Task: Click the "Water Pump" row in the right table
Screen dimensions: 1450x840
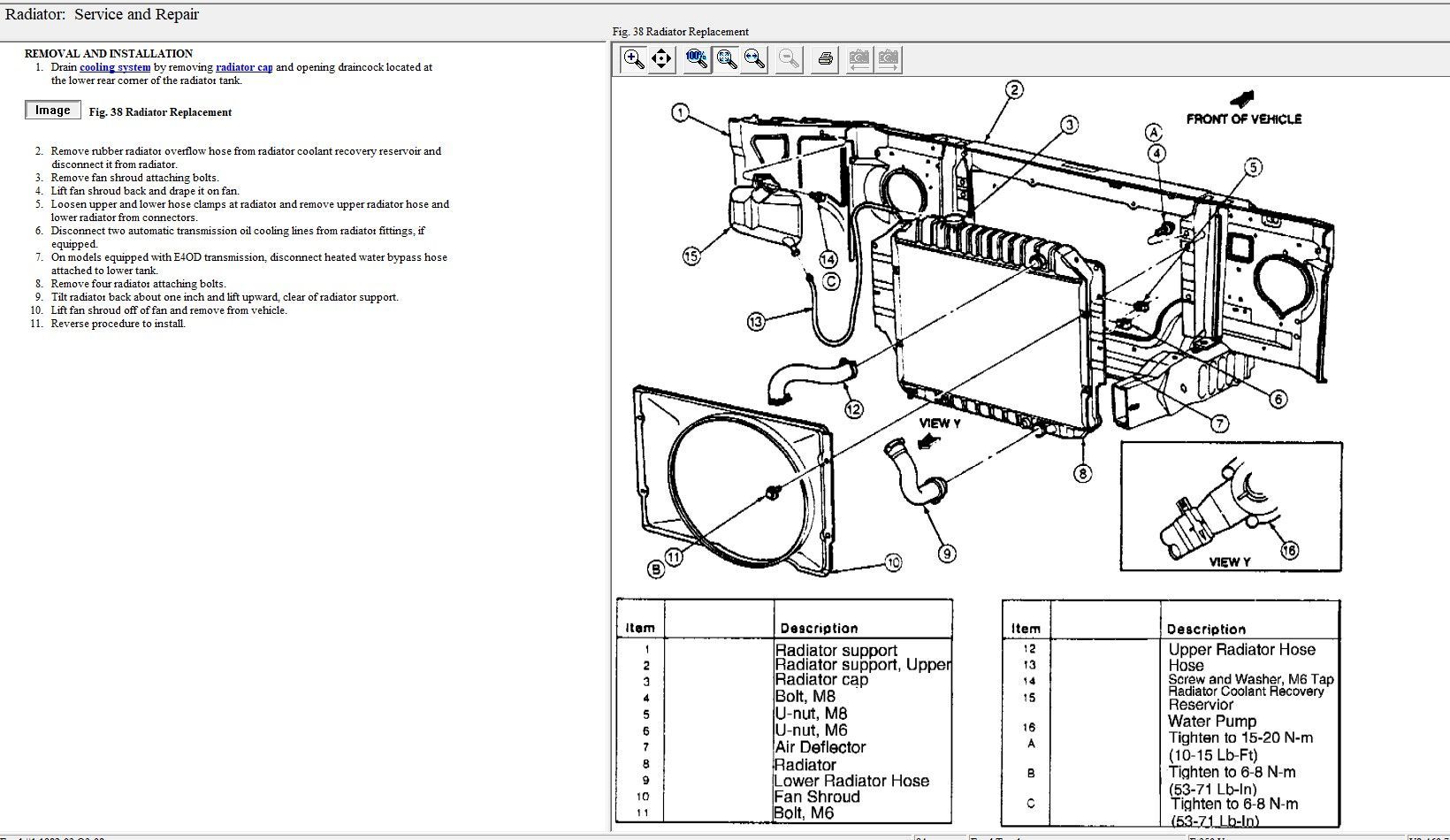Action: (x=1211, y=721)
